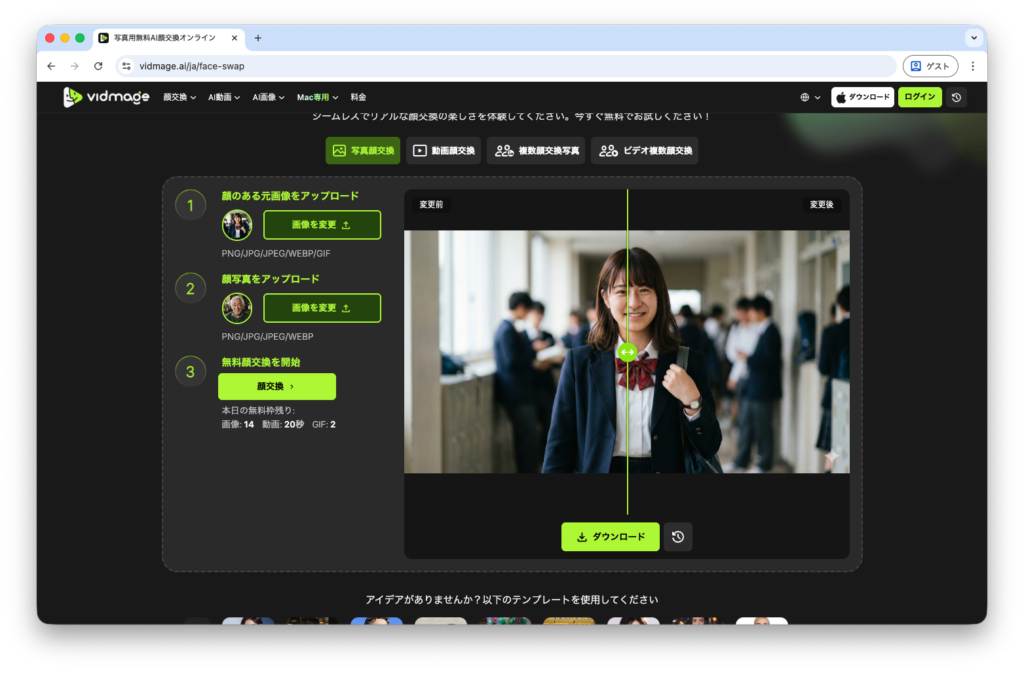Open Chrome three-dot menu
This screenshot has height=673, width=1024.
972,66
